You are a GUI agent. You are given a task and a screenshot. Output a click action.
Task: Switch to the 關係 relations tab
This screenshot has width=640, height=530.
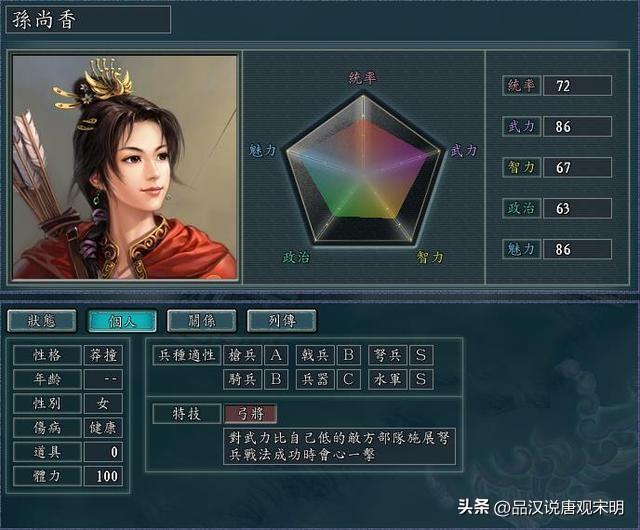[202, 321]
